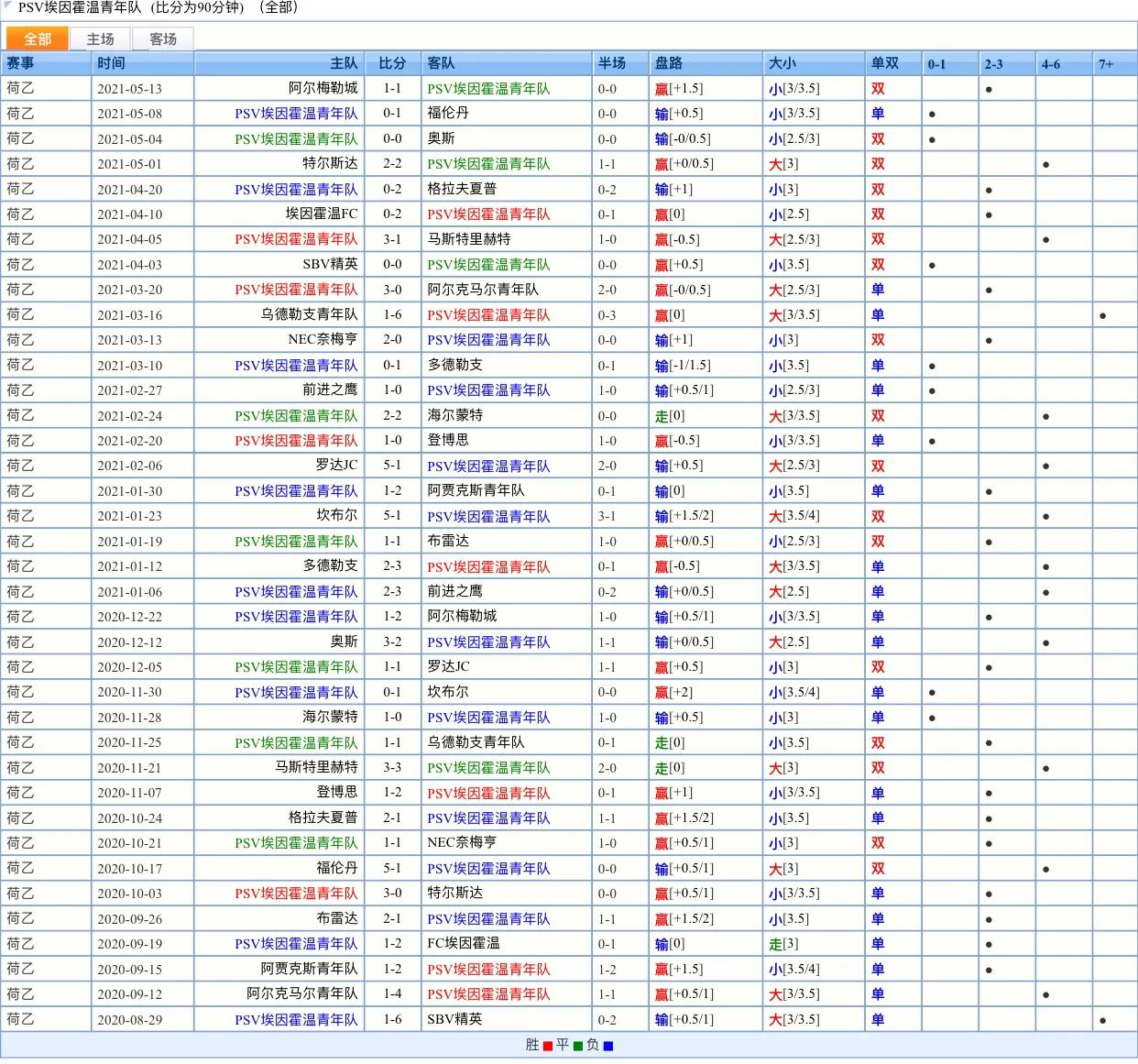1138x1064 pixels.
Task: Click the blue 负 legend swatch
Action: point(608,1046)
